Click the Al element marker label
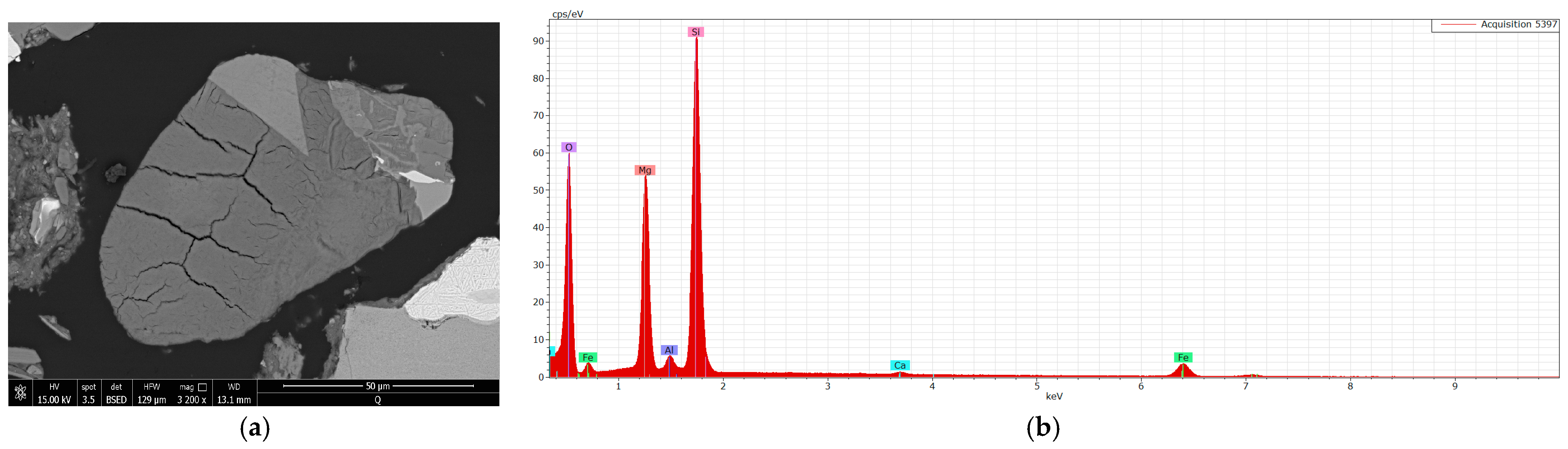 pyautogui.click(x=669, y=350)
